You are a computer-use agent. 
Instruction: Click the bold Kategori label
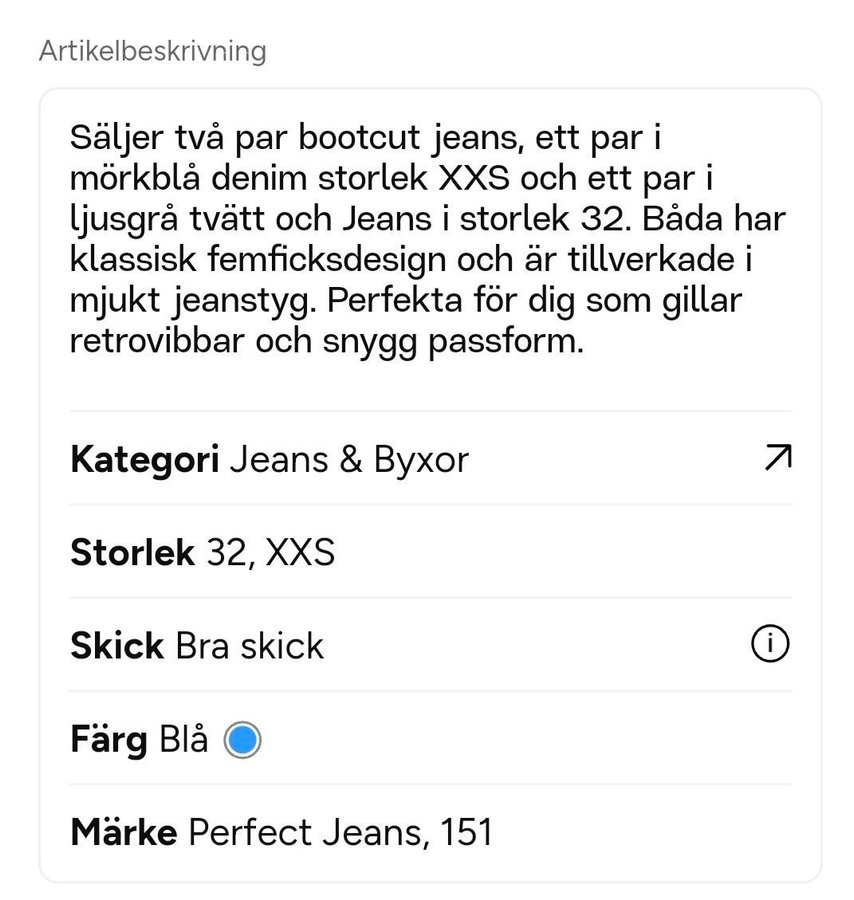144,460
